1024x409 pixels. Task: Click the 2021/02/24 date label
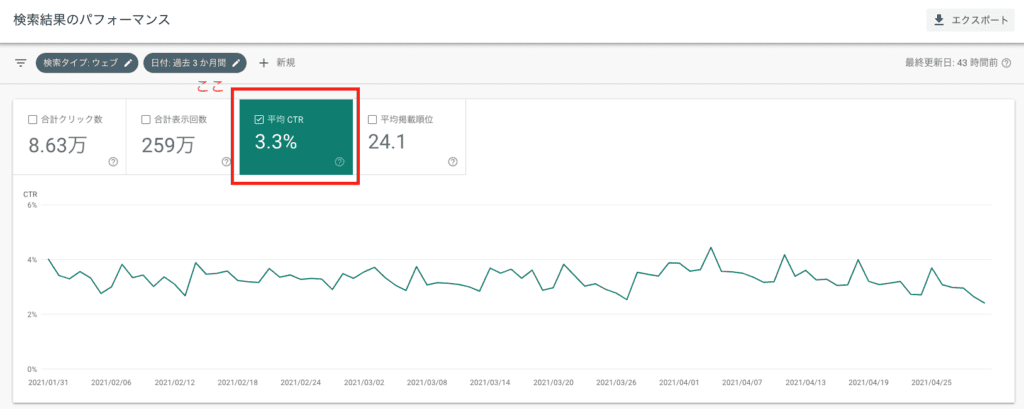click(x=300, y=383)
